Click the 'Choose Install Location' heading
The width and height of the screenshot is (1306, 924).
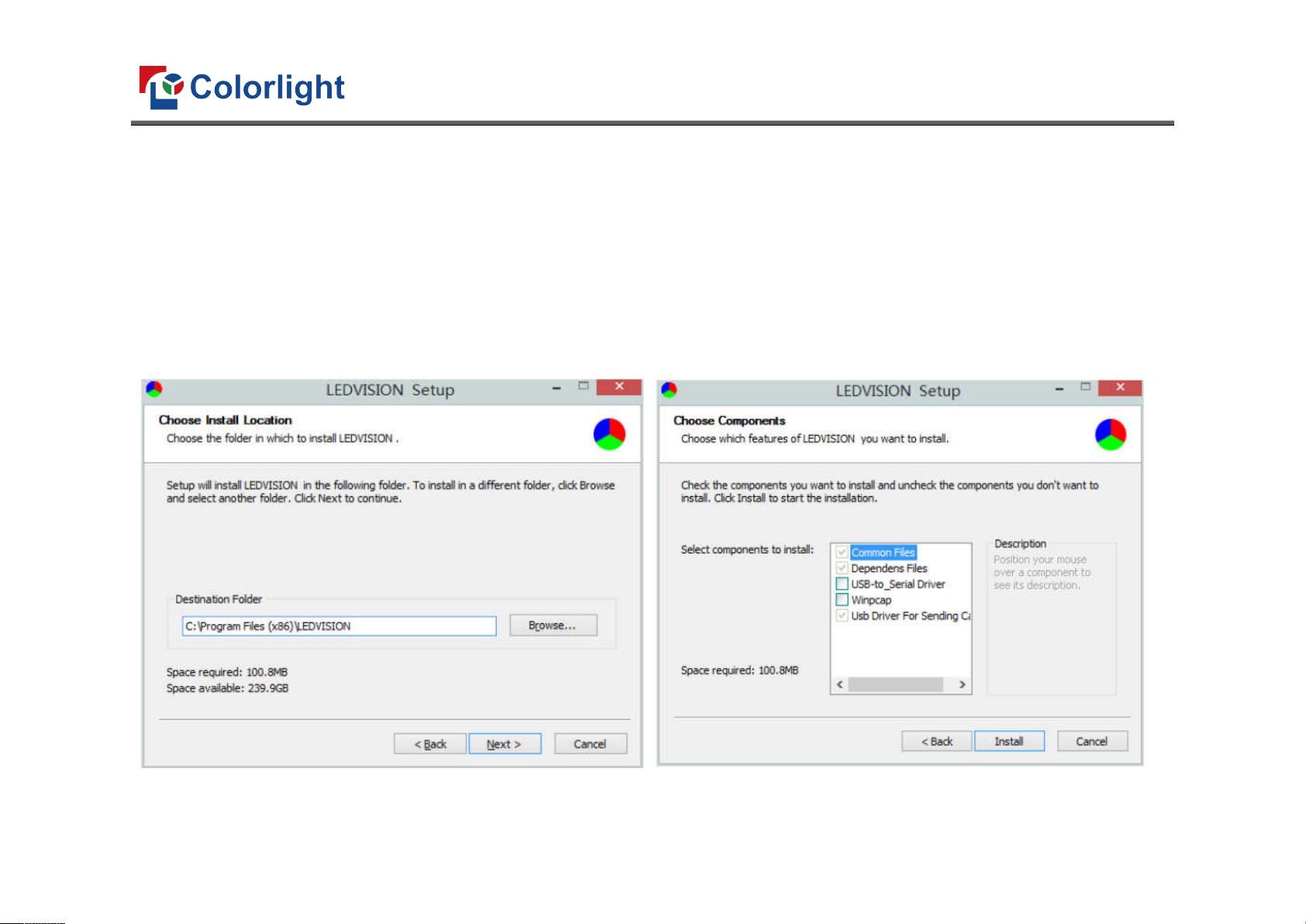tap(226, 420)
